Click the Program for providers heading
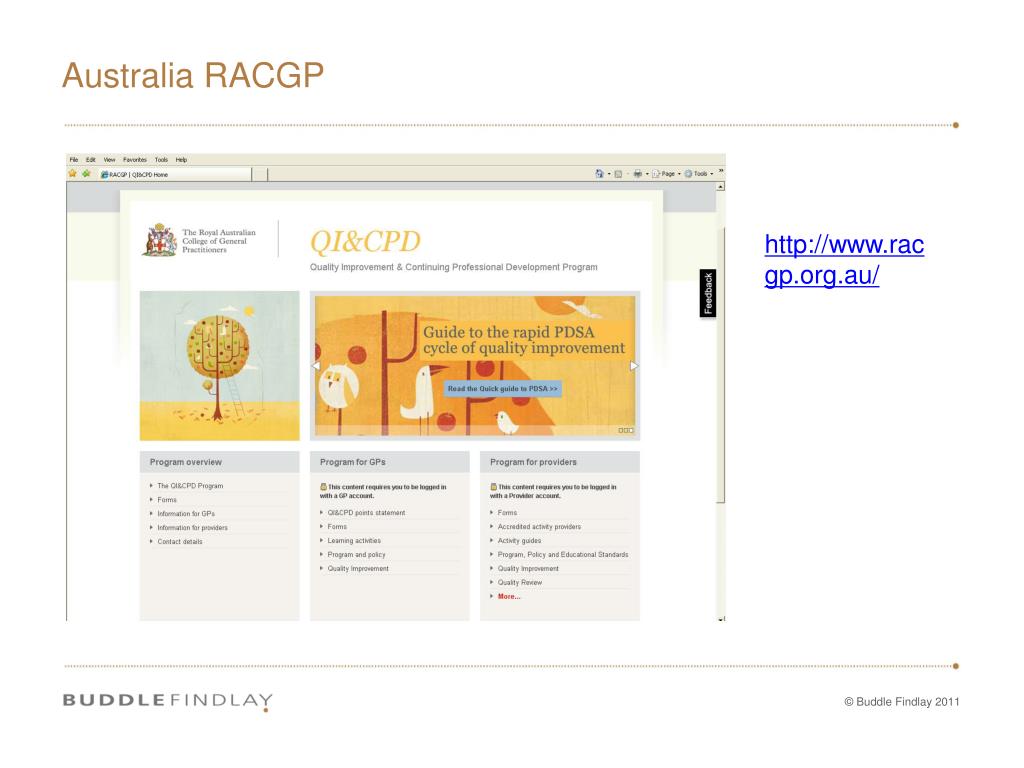The width and height of the screenshot is (1024, 768). 533,462
